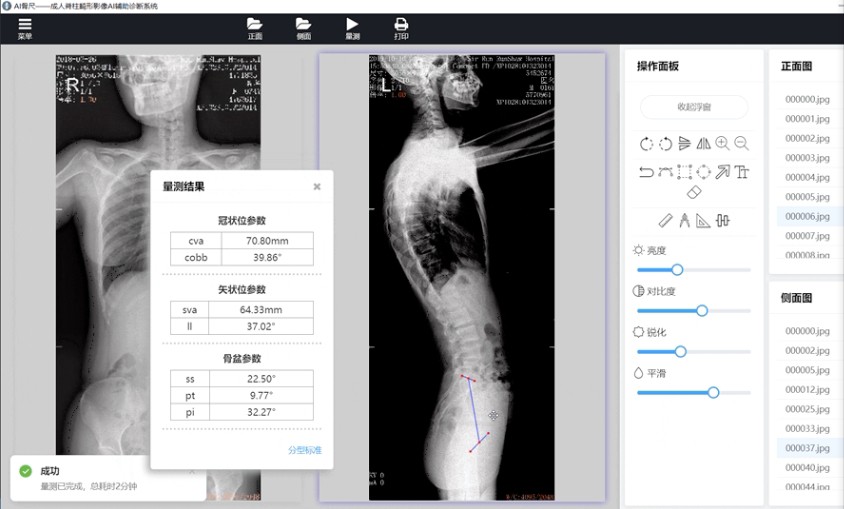Click the 打印 print icon
The height and width of the screenshot is (509, 844).
[x=401, y=29]
